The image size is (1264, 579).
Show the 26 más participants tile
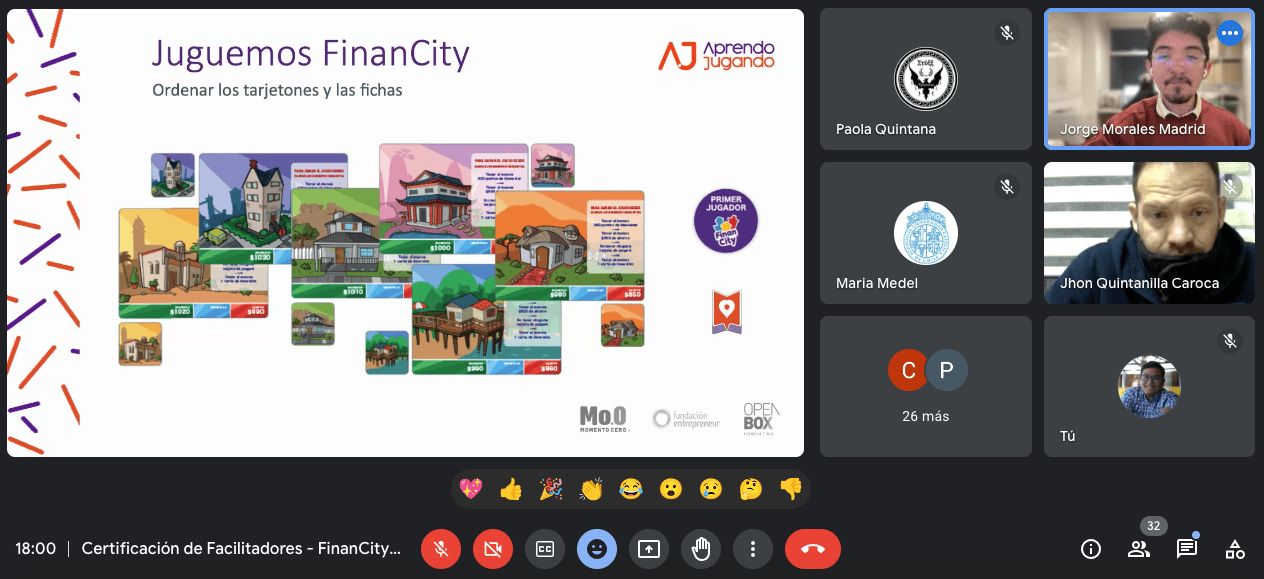click(926, 387)
